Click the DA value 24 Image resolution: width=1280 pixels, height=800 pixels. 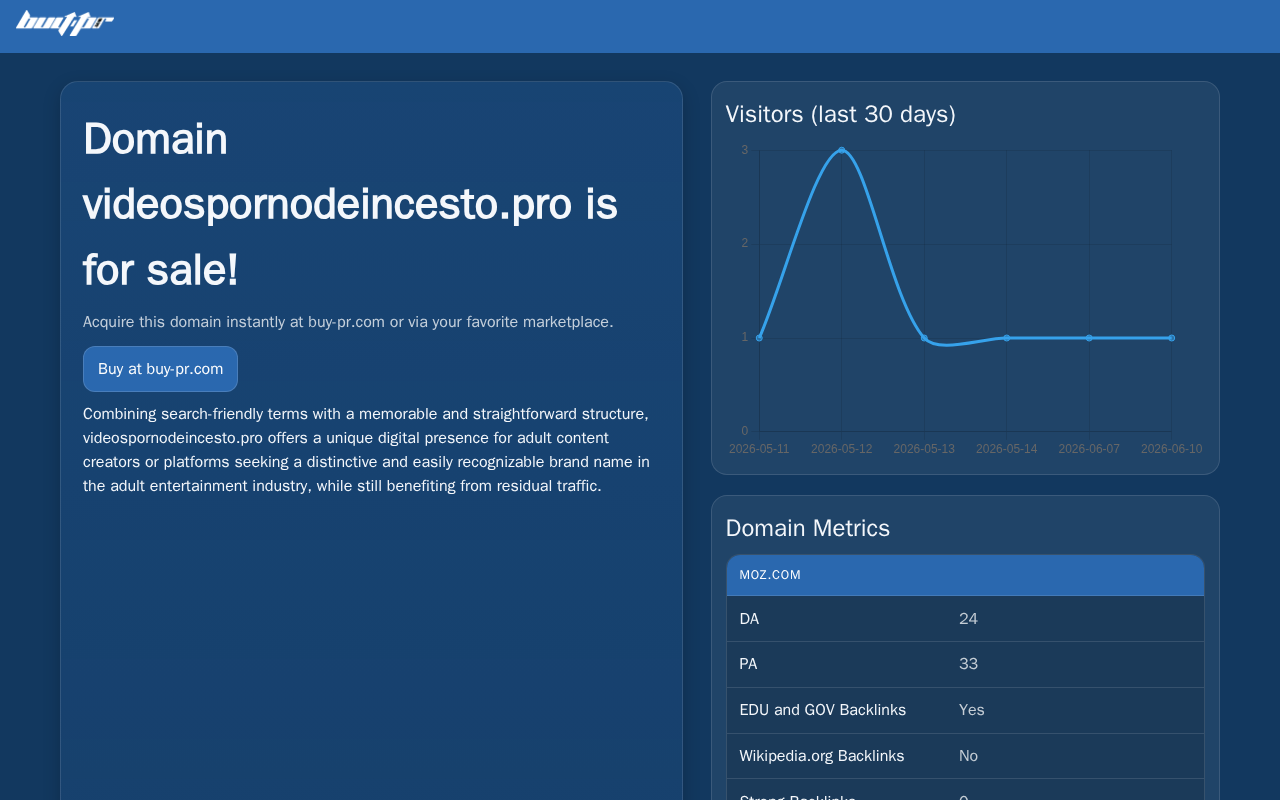[x=968, y=619]
